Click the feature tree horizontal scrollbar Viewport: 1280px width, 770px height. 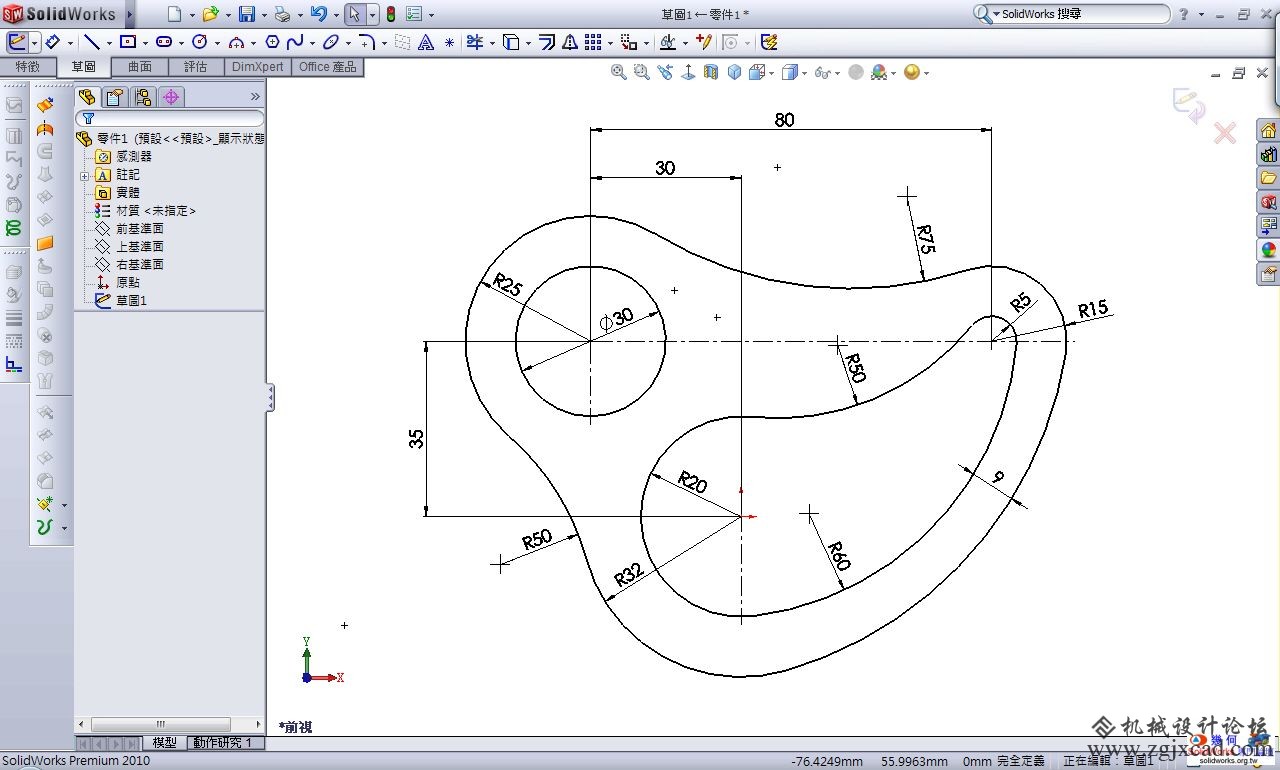[x=160, y=724]
